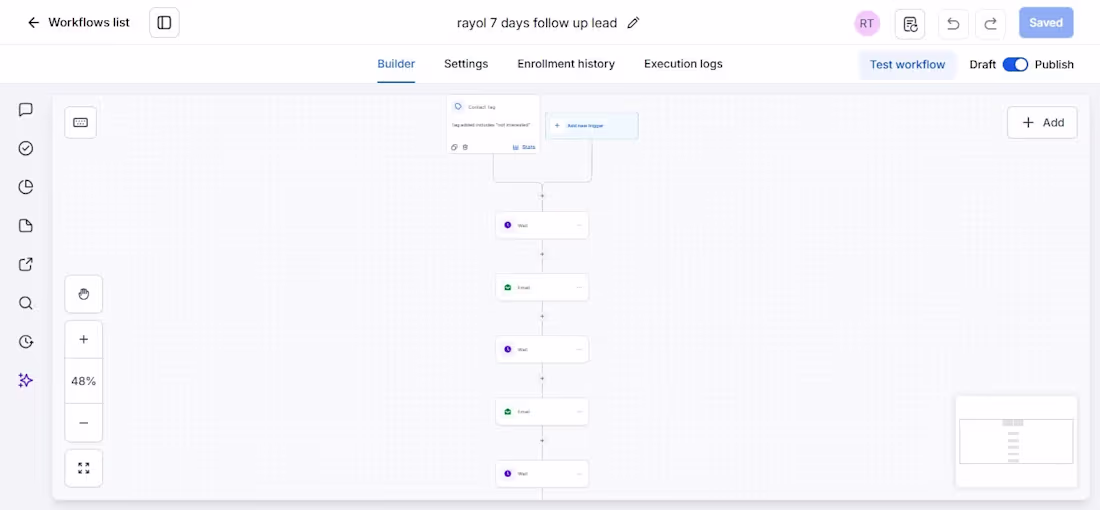1100x510 pixels.
Task: Redo the last change
Action: coord(991,24)
